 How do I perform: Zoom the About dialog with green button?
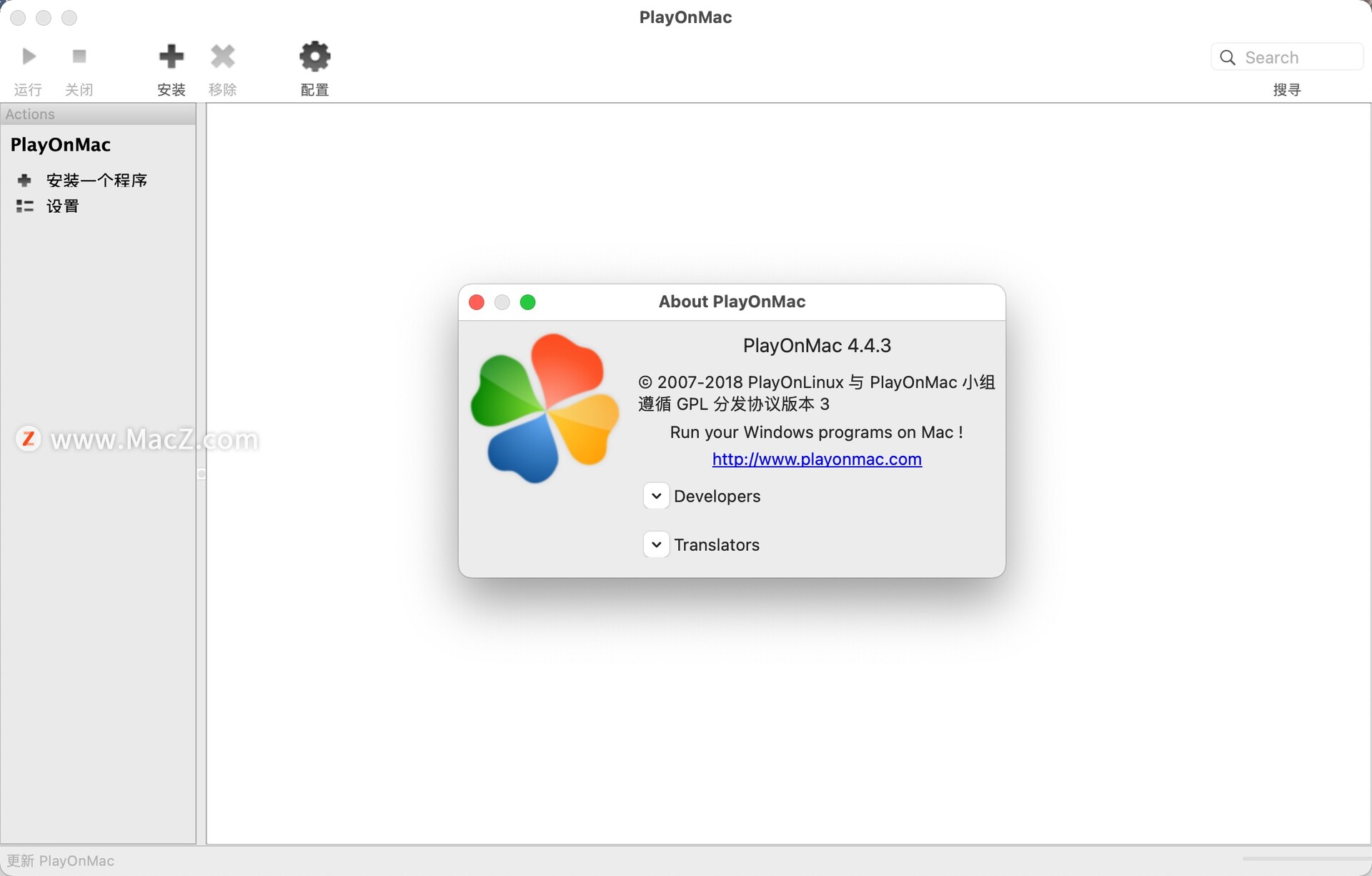coord(528,302)
